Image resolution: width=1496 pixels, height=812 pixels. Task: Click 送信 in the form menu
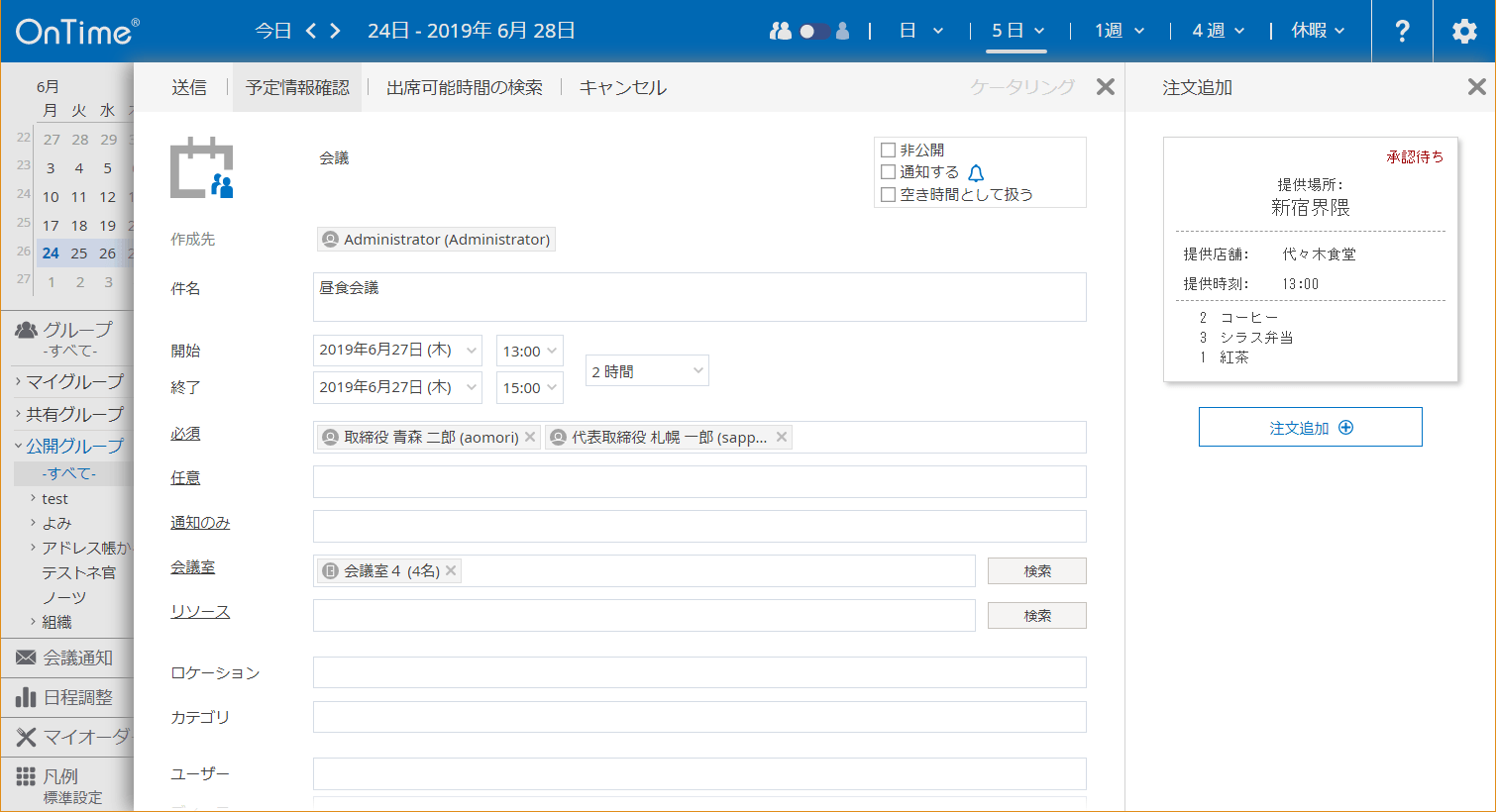point(188,88)
